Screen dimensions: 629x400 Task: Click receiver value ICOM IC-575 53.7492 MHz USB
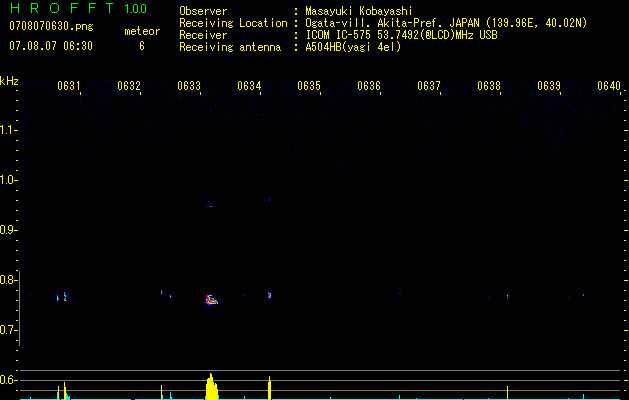(x=401, y=35)
